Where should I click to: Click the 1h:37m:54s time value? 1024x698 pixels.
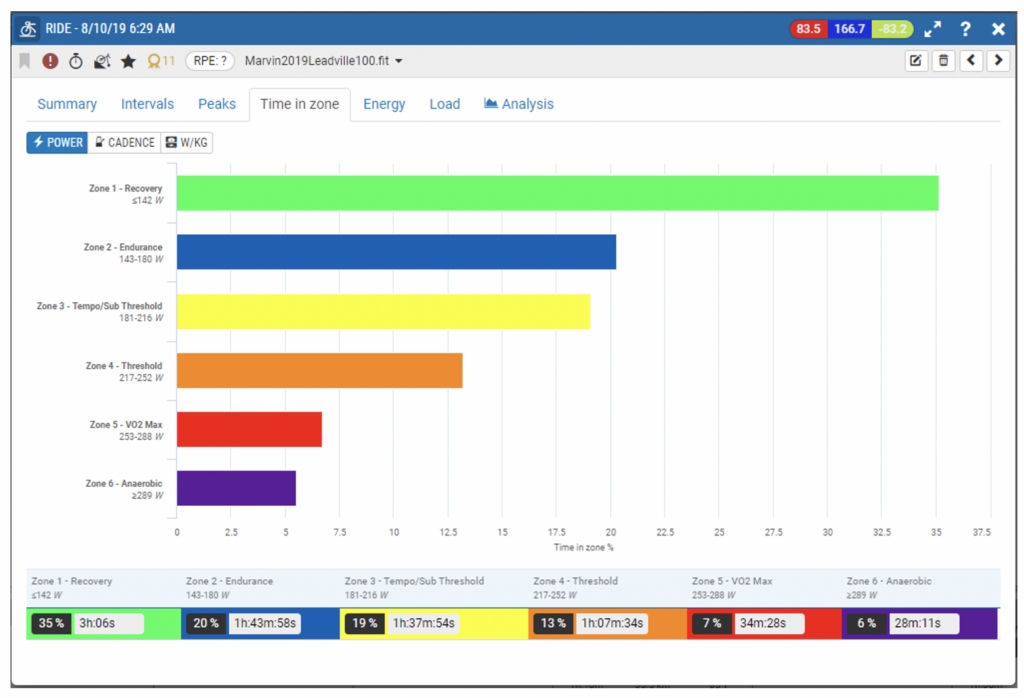(x=423, y=623)
